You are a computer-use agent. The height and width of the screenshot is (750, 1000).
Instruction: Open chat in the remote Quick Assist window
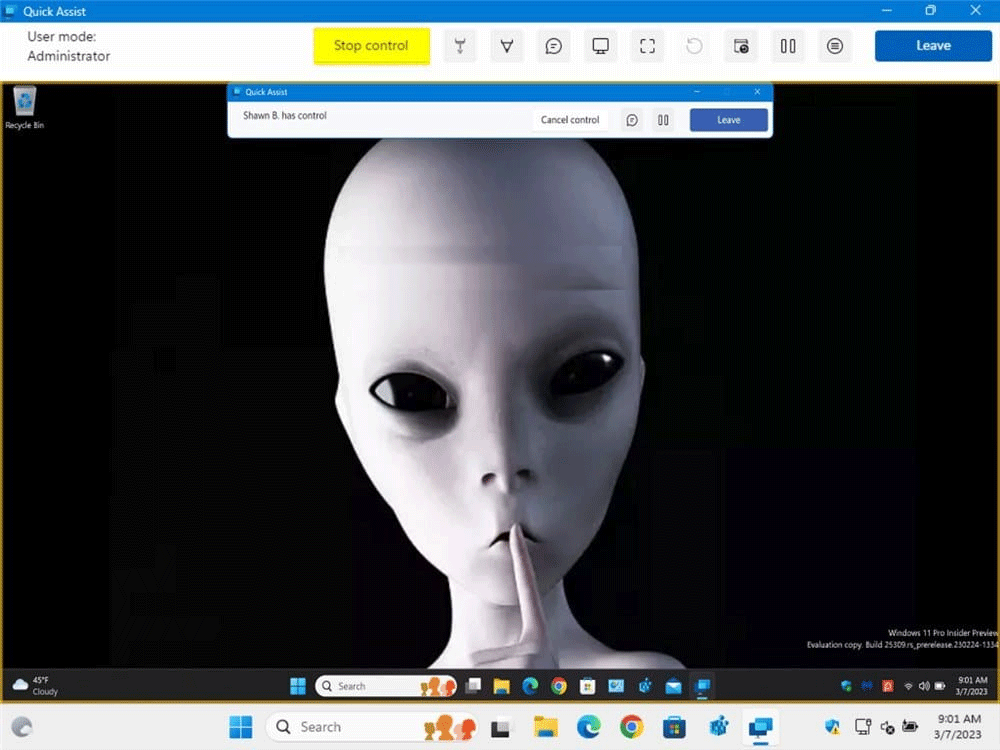click(632, 120)
